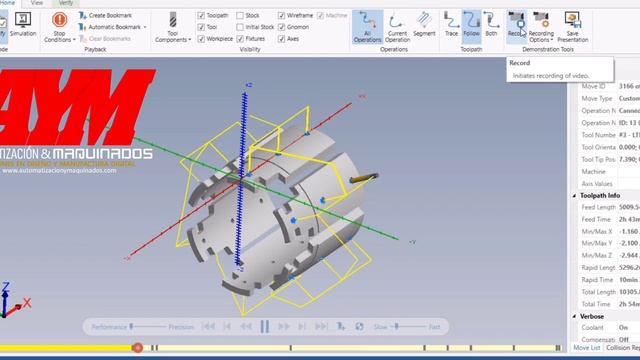This screenshot has height=360, width=640.
Task: Open the Verify ribbon tab
Action: coord(66,3)
